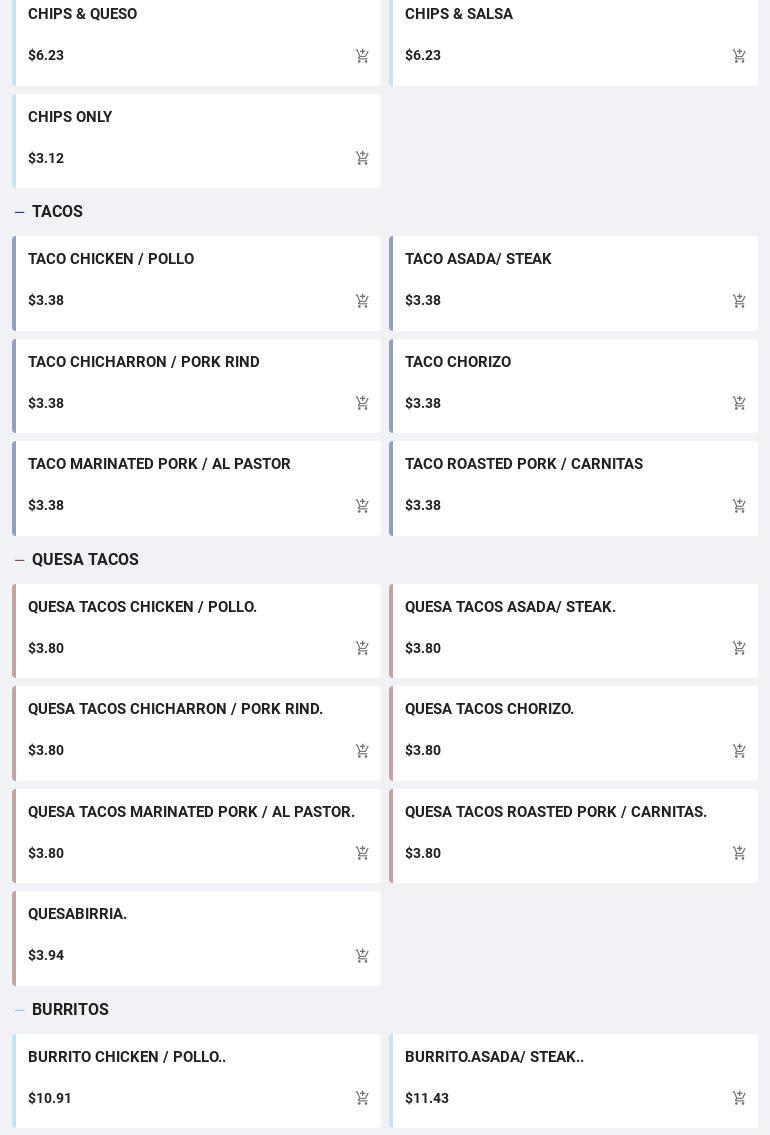Viewport: 770px width, 1135px height.
Task: Select Quesa Tacos Chicken / Pollo item
Action: (x=142, y=607)
